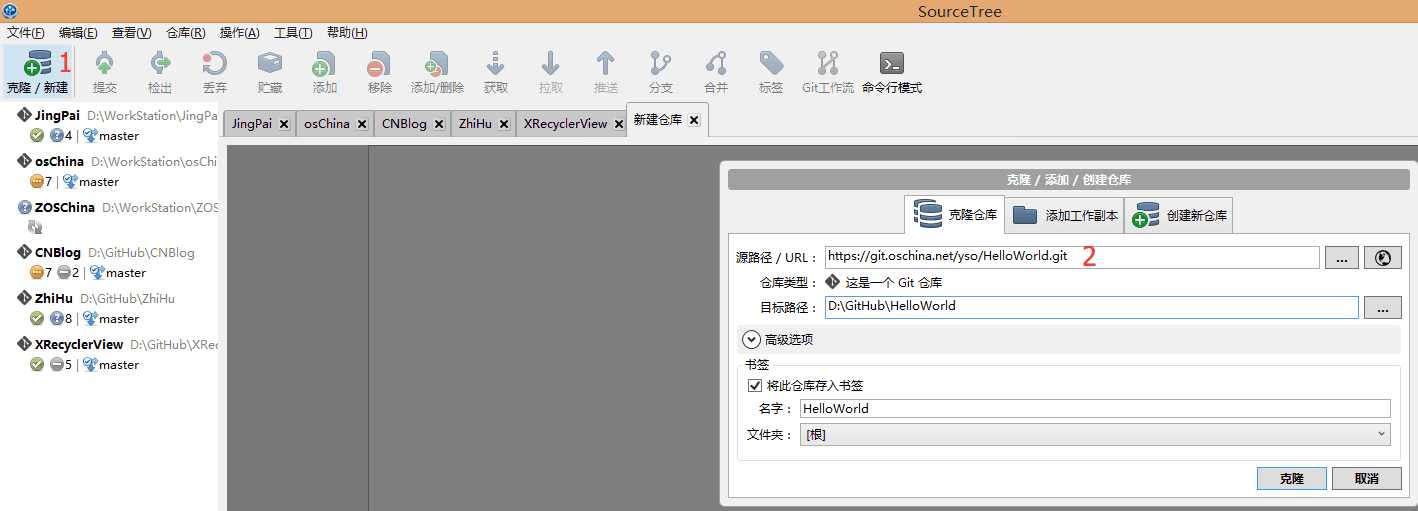This screenshot has width=1418, height=511.
Task: Click the Git Flow (Git工作流) toolbar icon
Action: [828, 64]
